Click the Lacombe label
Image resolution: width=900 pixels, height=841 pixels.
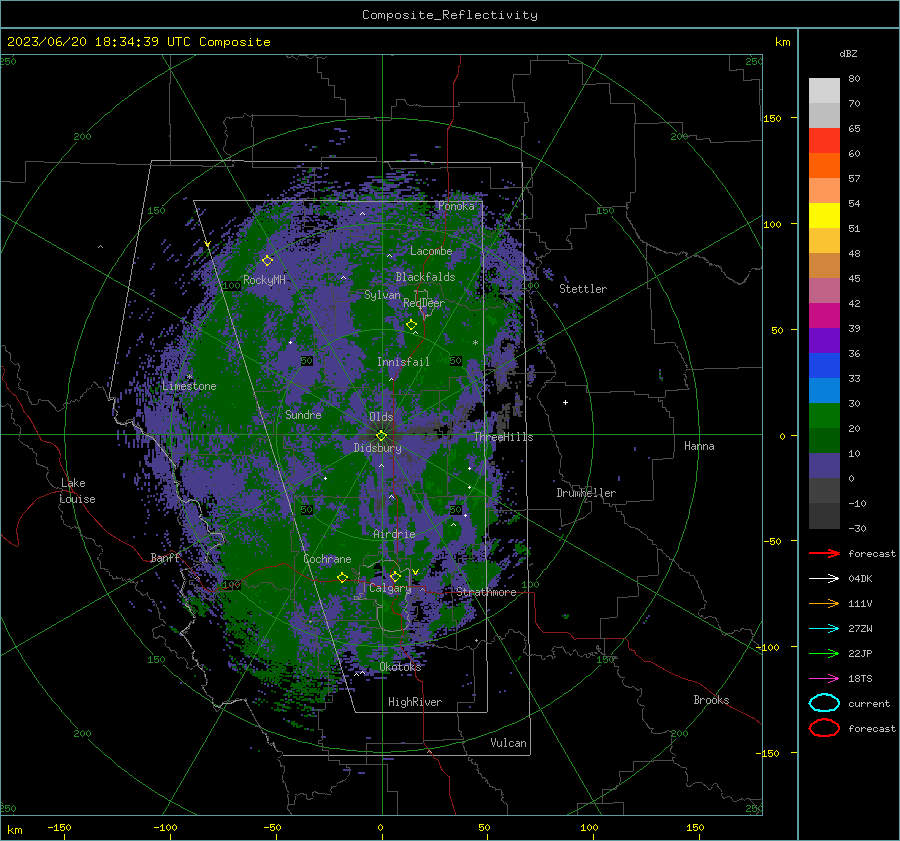431,251
